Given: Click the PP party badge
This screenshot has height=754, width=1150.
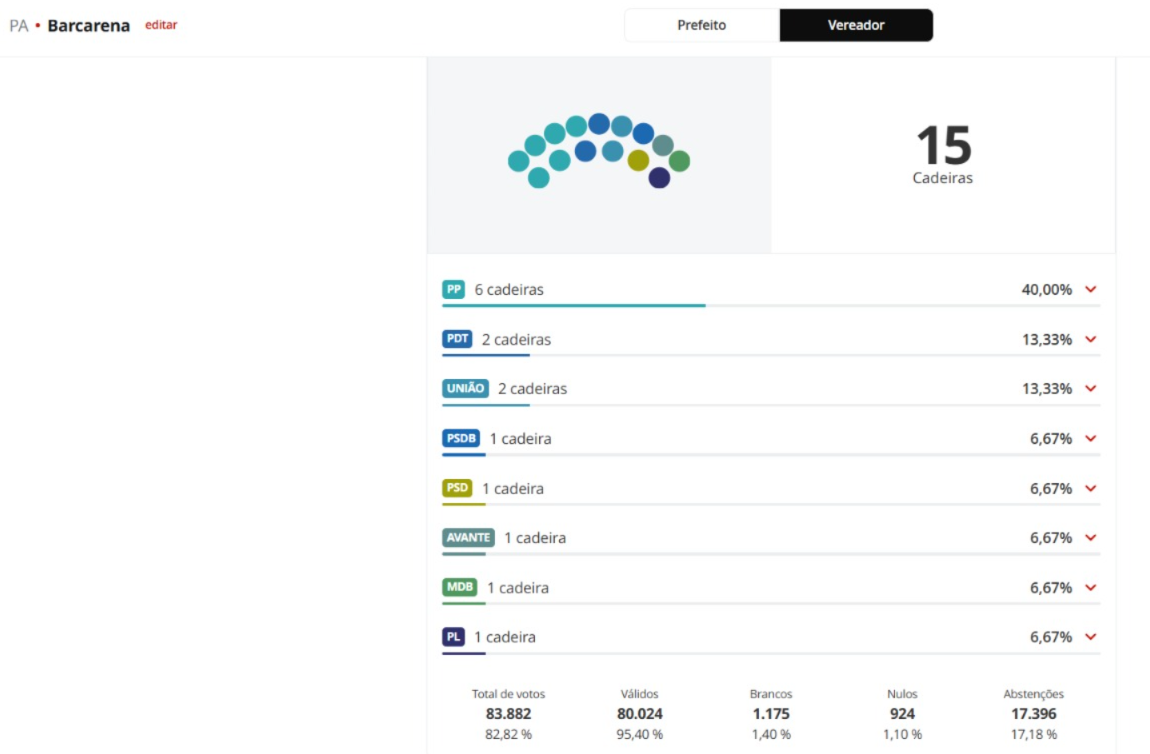Looking at the screenshot, I should click(453, 289).
